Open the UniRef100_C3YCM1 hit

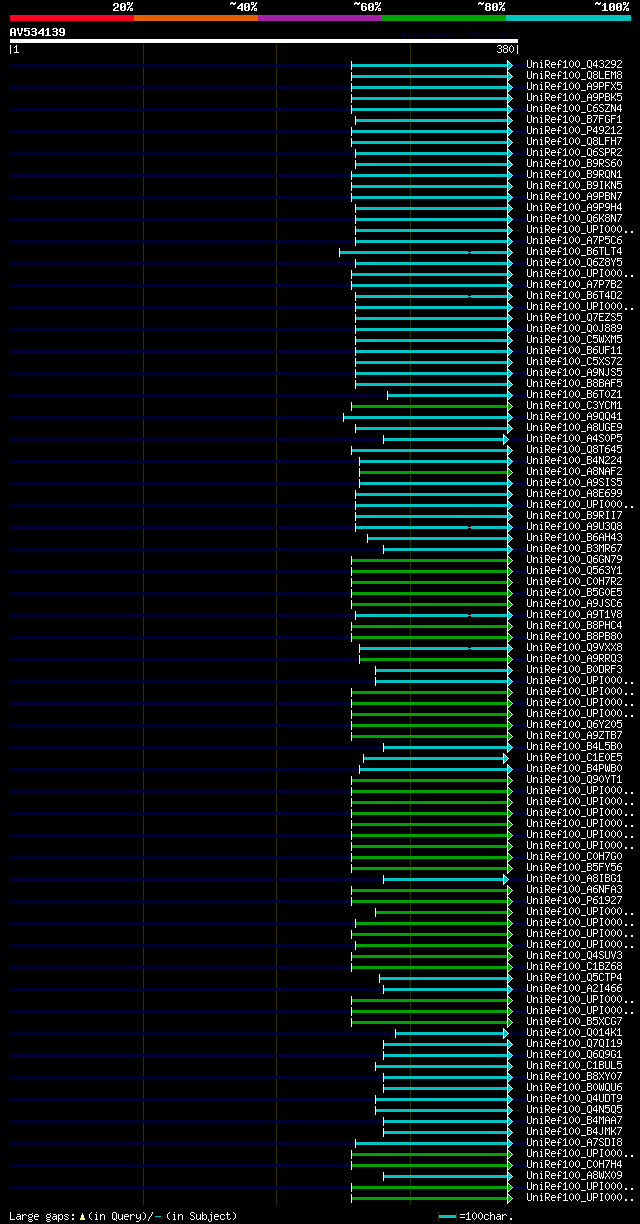click(574, 405)
